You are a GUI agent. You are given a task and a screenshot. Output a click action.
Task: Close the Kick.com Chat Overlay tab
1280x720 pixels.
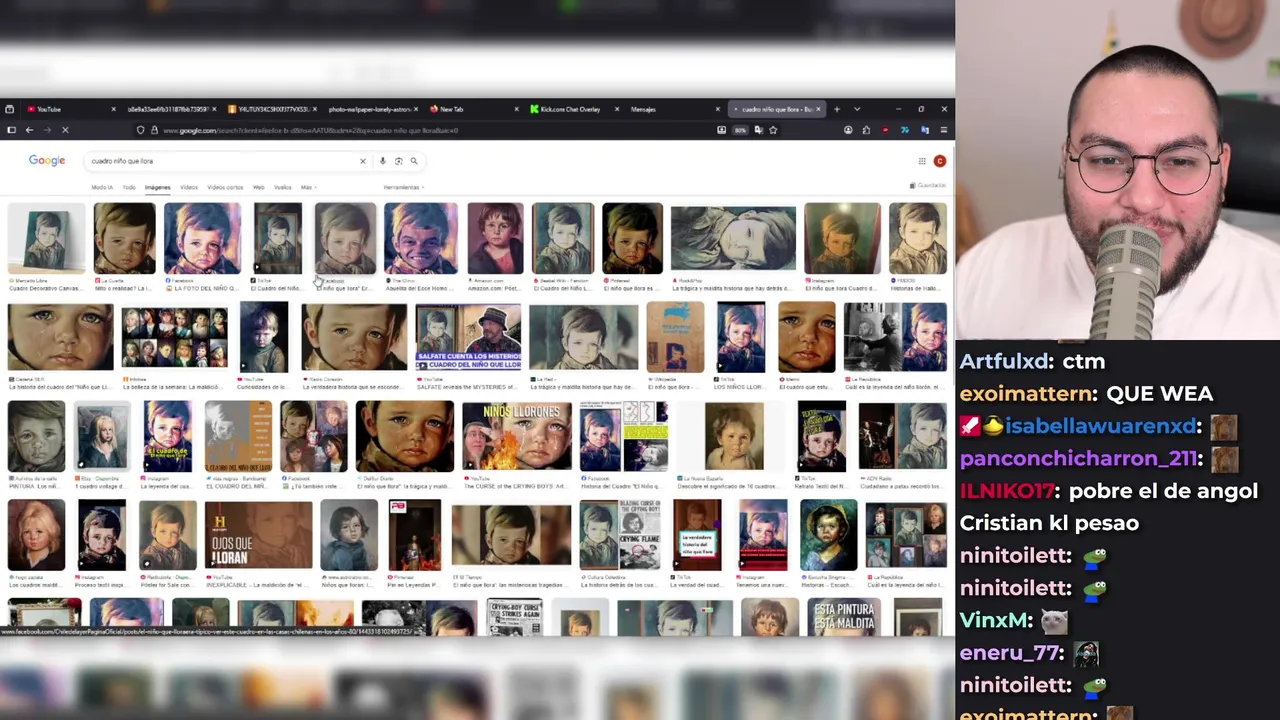pos(617,109)
